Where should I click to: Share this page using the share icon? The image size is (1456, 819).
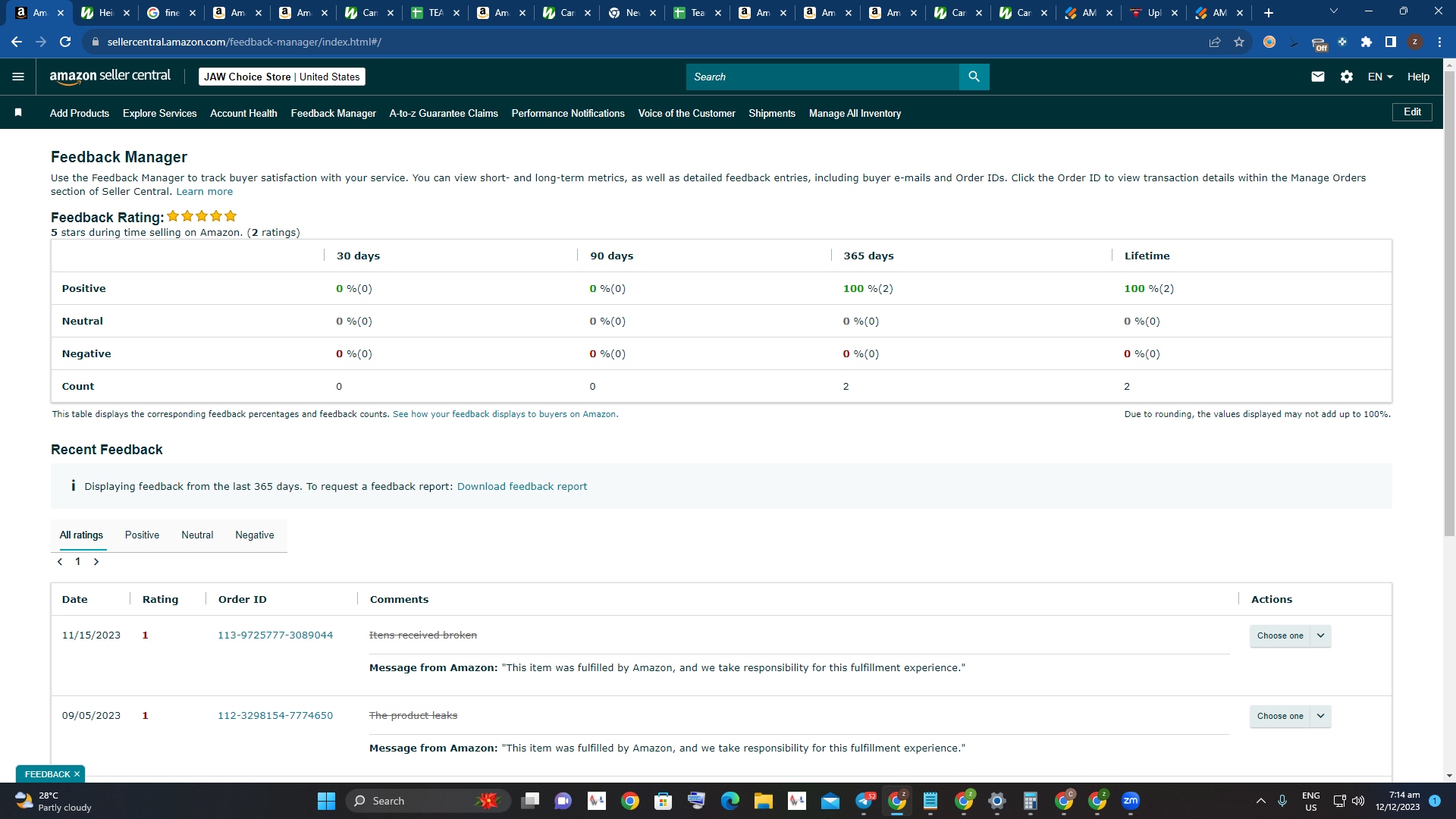pos(1215,42)
